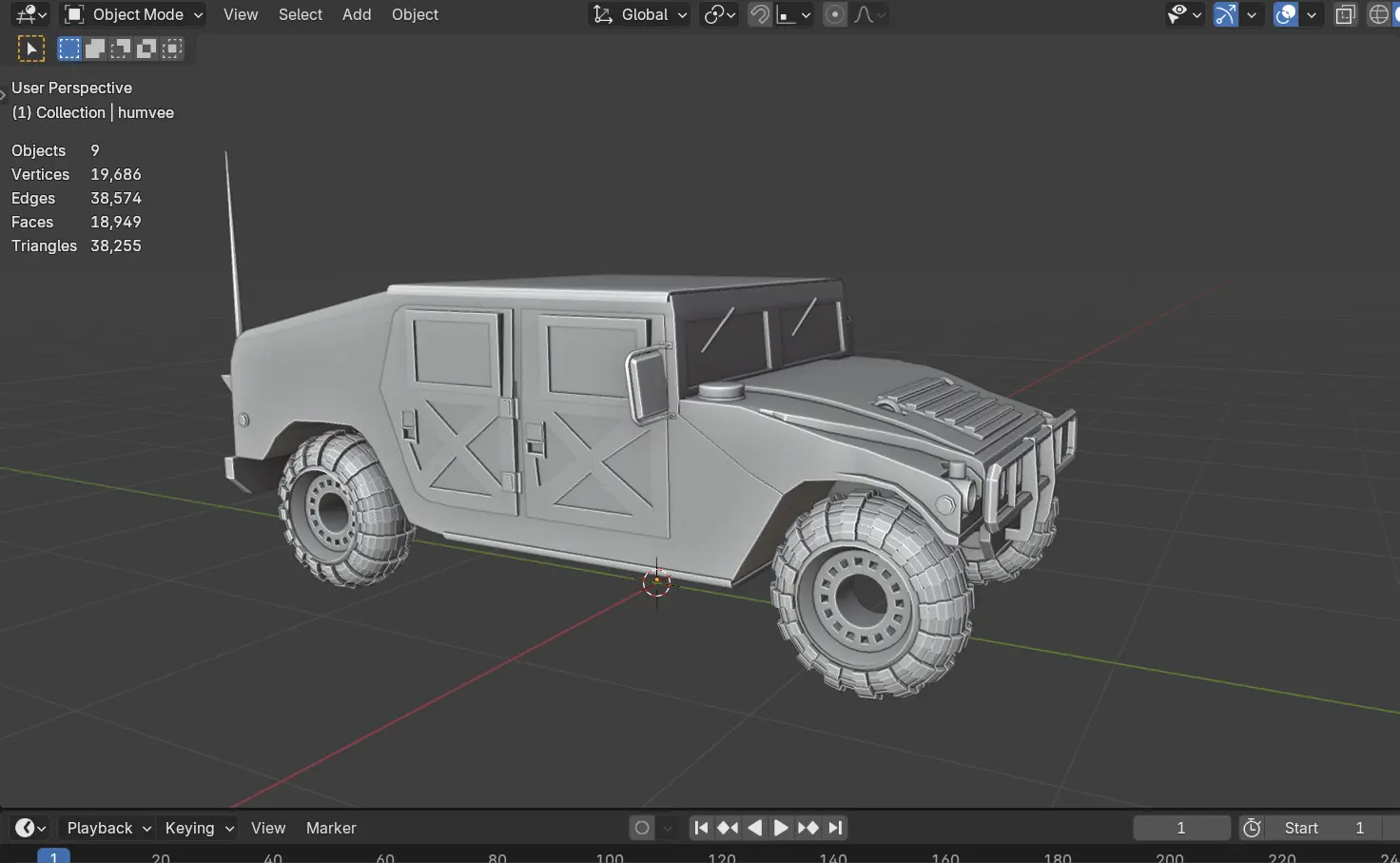Screen dimensions: 1400x863
Task: Open Global transform orientation dropdown
Action: 640,14
